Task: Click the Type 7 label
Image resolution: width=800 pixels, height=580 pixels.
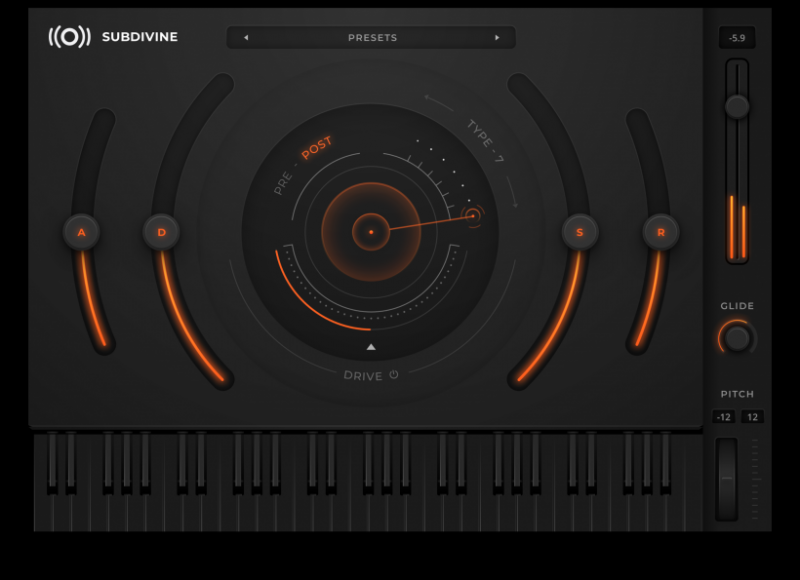Action: (486, 141)
